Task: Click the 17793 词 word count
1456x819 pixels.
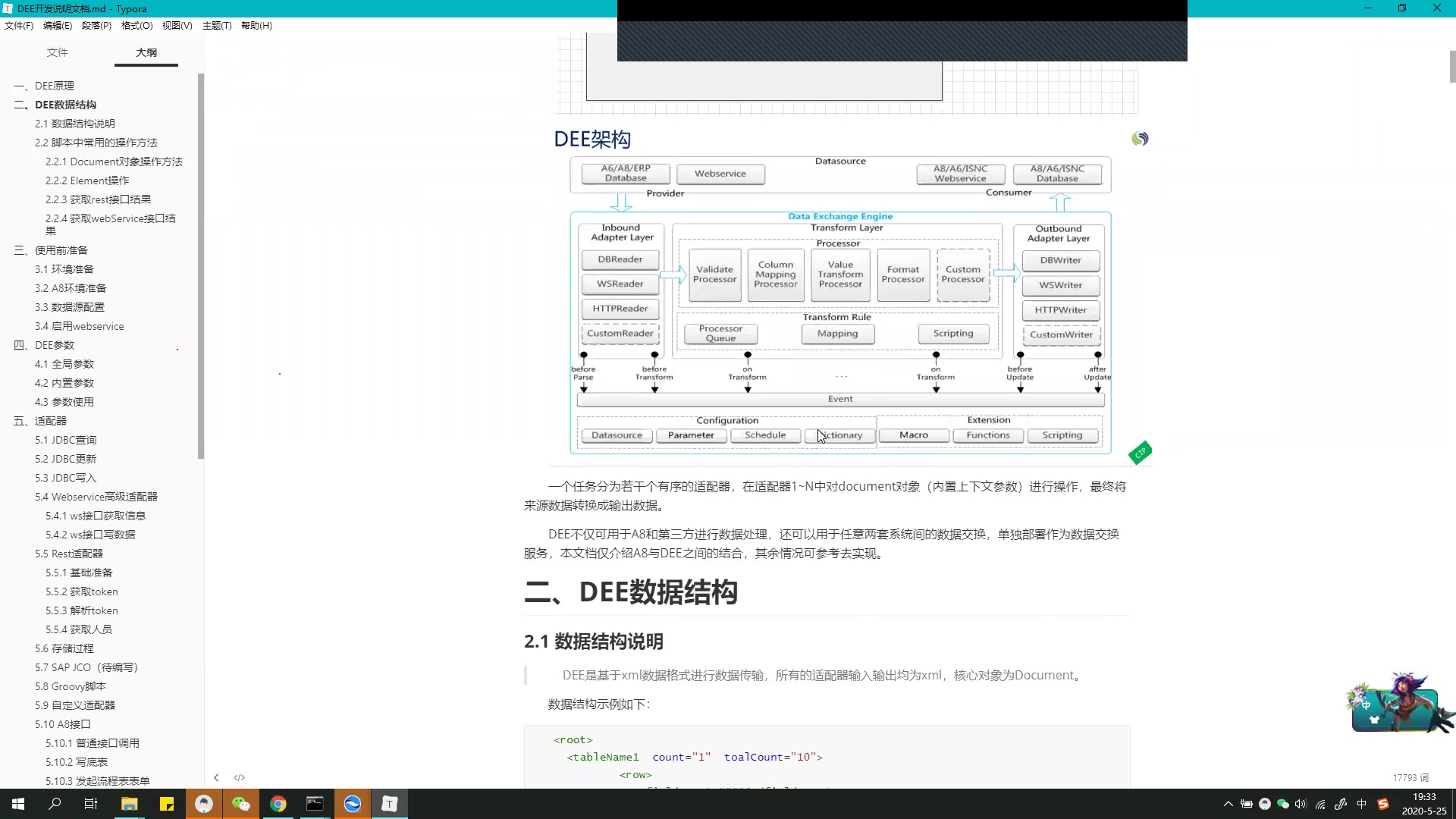Action: [x=1410, y=777]
